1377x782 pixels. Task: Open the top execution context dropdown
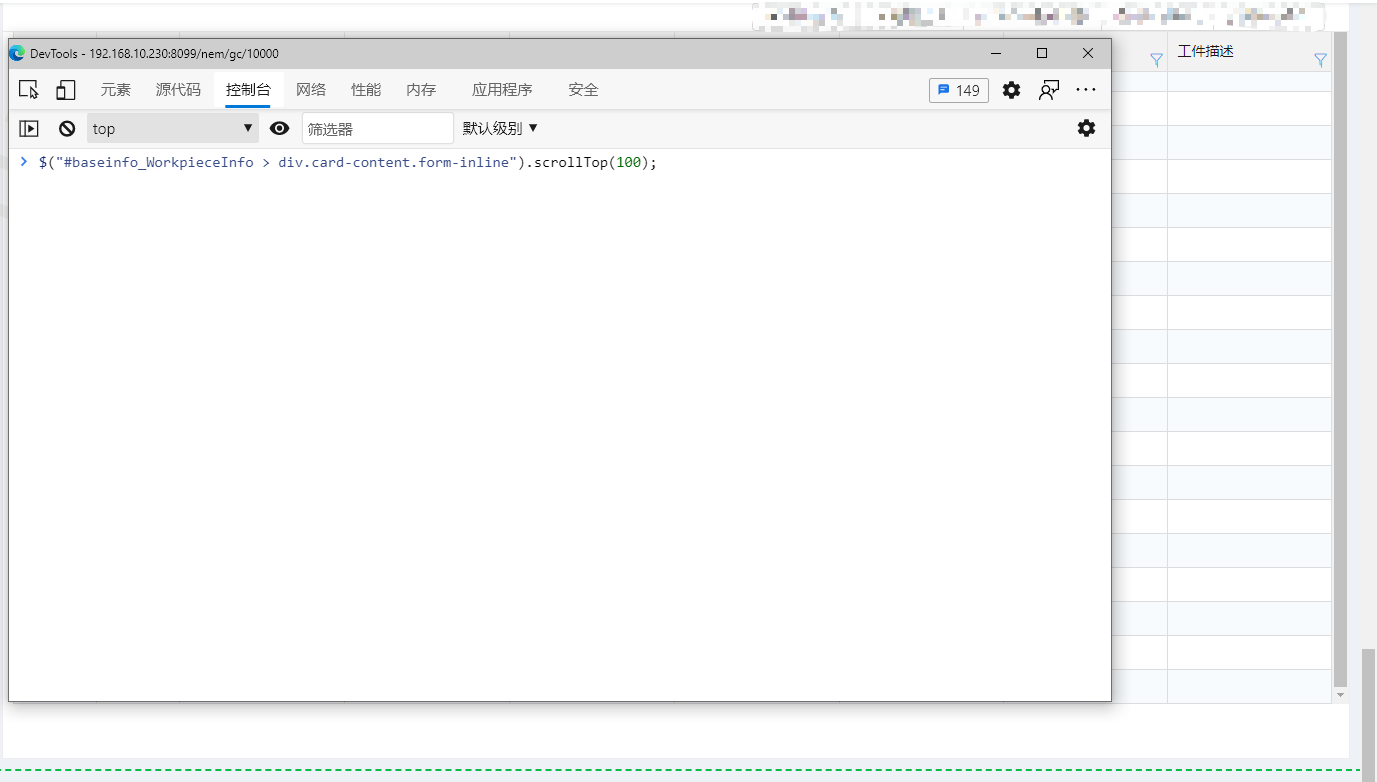point(170,128)
